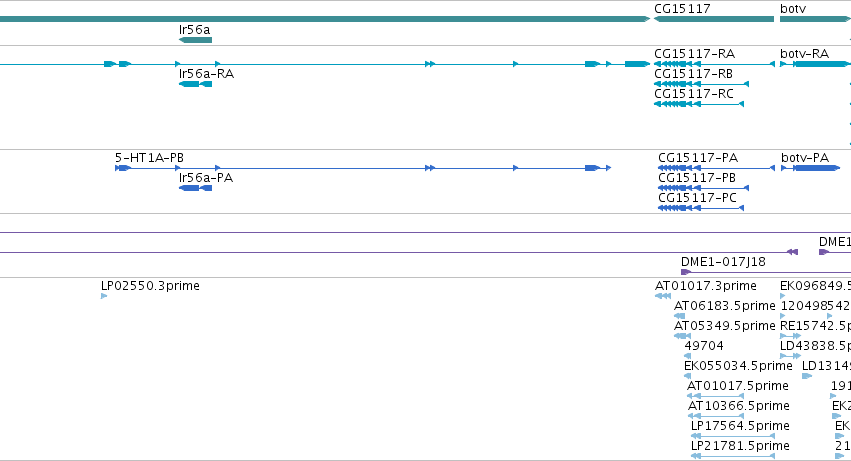The height and width of the screenshot is (461, 851).
Task: Click the botv gene bar
Action: point(815,19)
